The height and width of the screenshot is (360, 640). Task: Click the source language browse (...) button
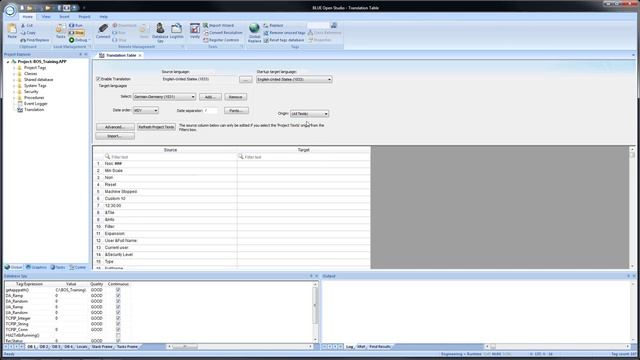coord(245,80)
